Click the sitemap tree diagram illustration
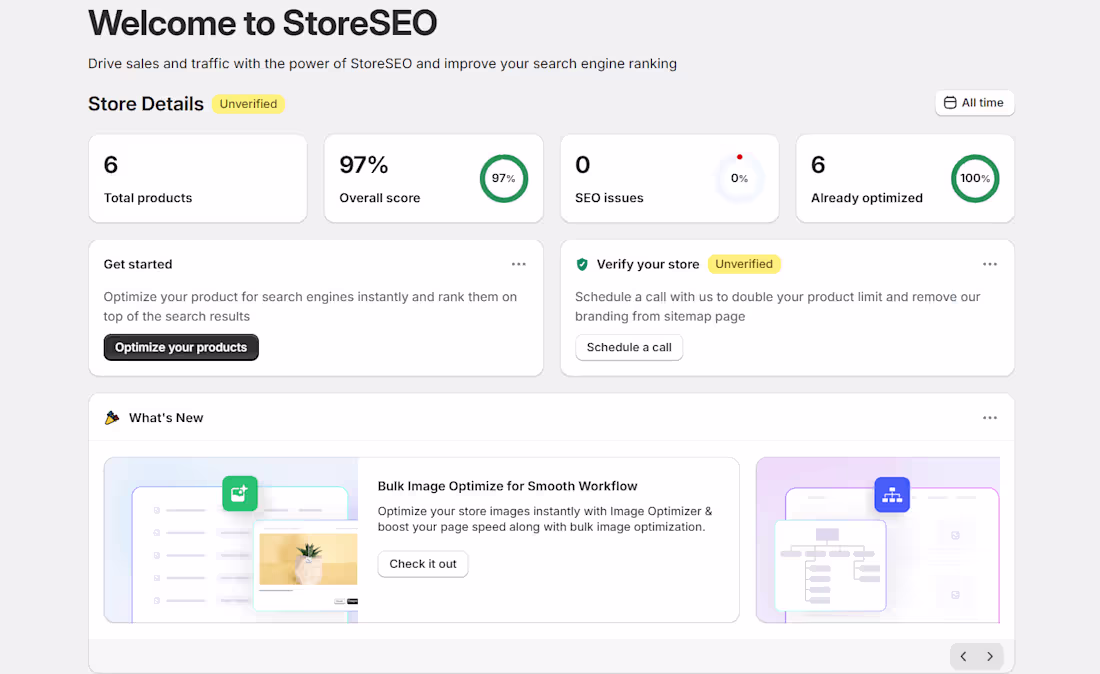Viewport: 1100px width, 674px height. point(831,565)
